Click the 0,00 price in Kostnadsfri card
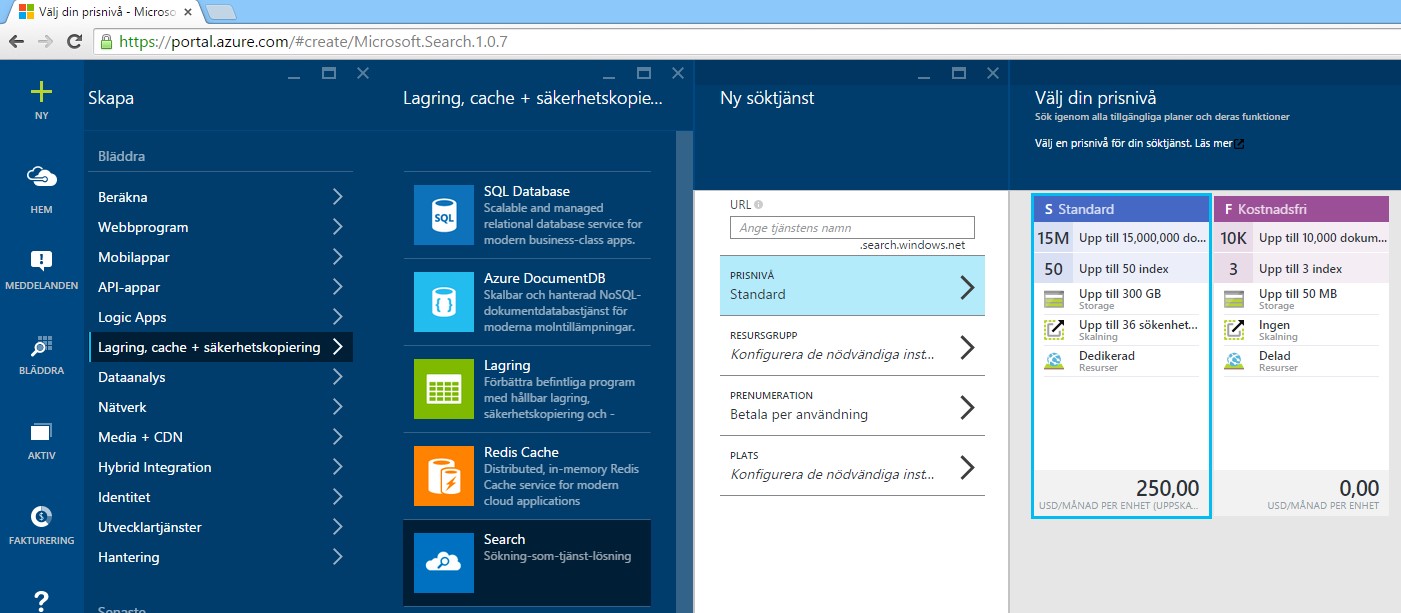The image size is (1401, 613). 1359,488
